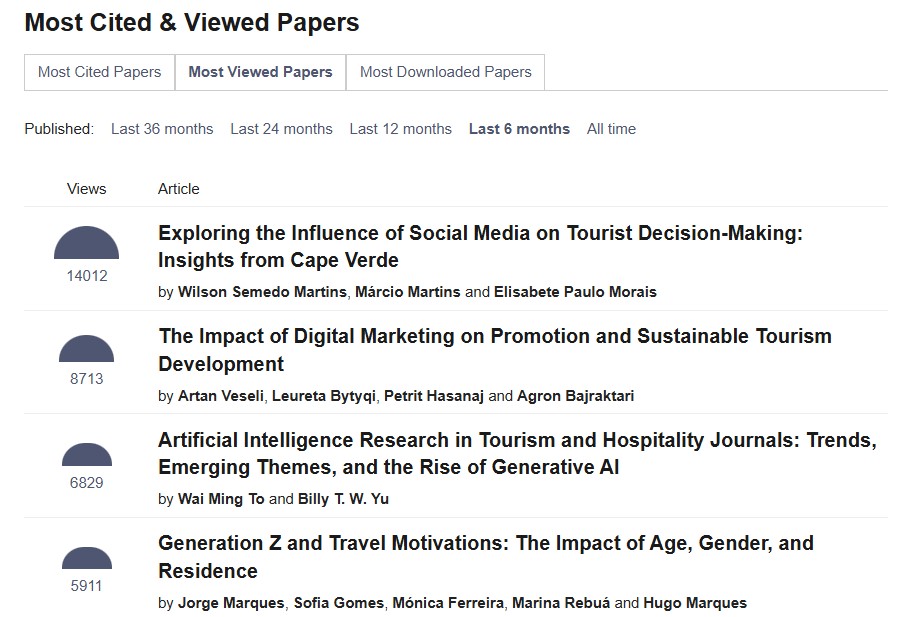
Task: Click the 6829 views semicircle icon
Action: pyautogui.click(x=86, y=455)
